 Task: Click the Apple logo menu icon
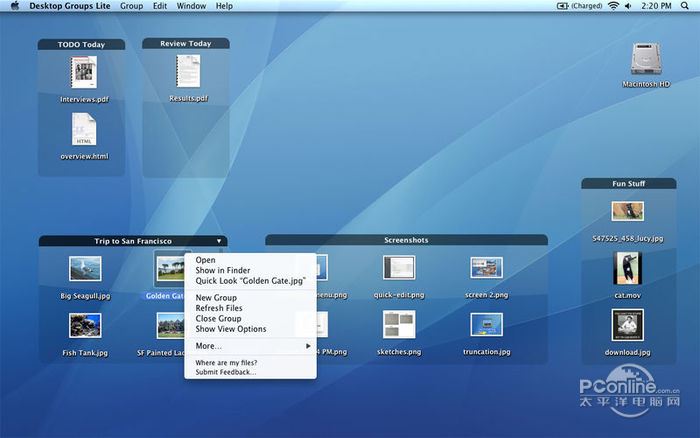(x=14, y=6)
